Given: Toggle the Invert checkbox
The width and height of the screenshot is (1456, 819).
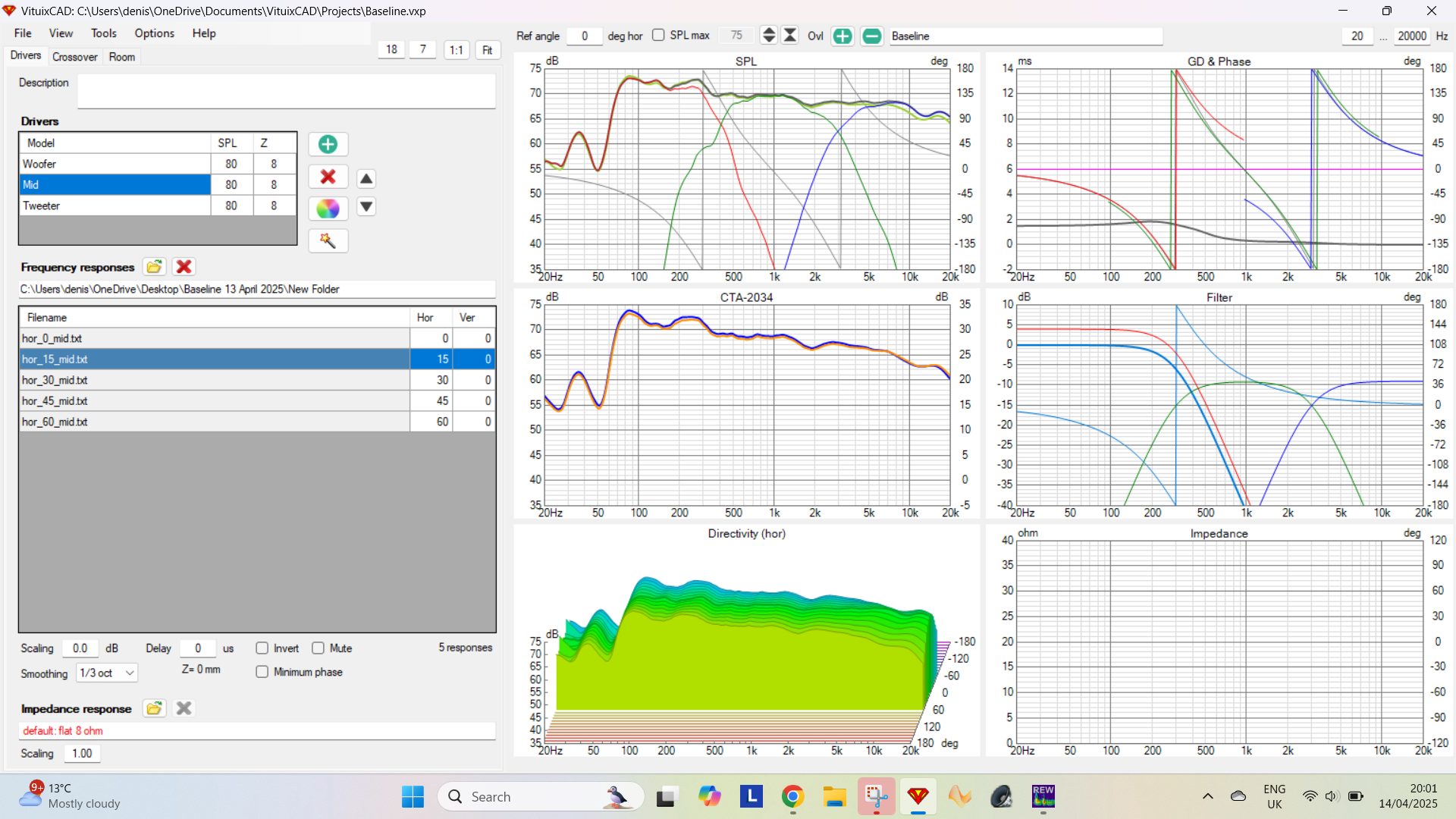Looking at the screenshot, I should [262, 648].
